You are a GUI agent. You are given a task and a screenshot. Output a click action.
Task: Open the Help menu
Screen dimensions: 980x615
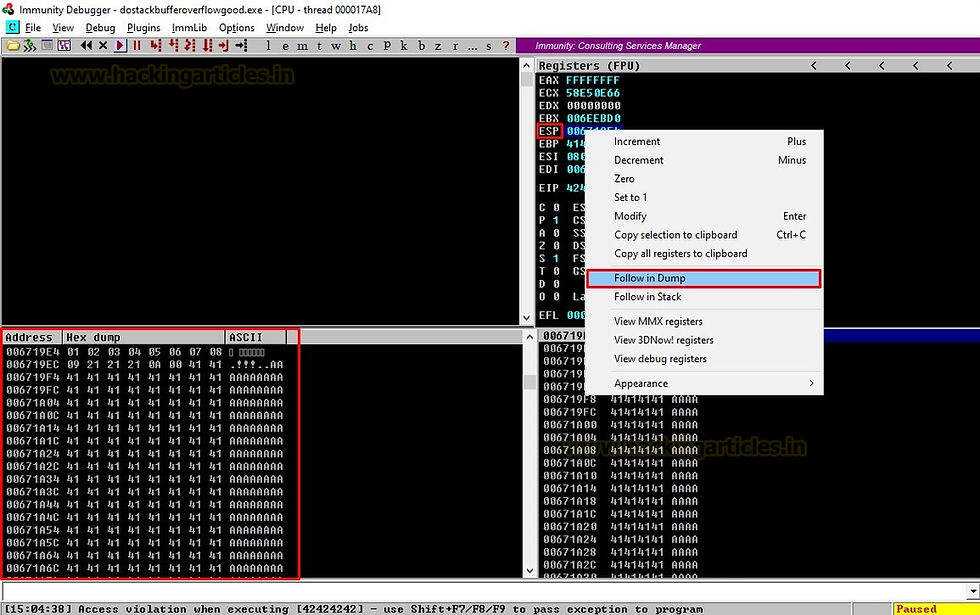(x=326, y=28)
